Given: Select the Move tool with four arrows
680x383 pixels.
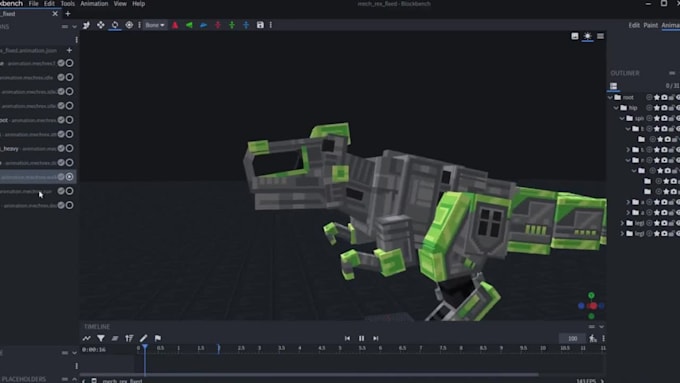Looking at the screenshot, I should (x=101, y=25).
